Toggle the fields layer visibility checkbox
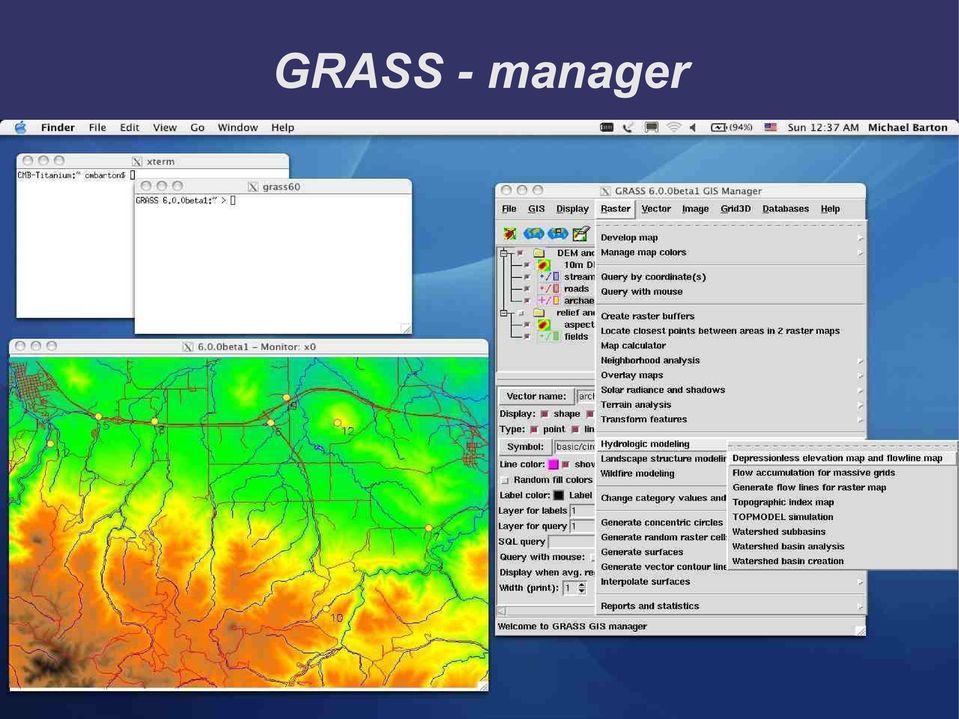Screen dimensions: 959x719 point(527,336)
